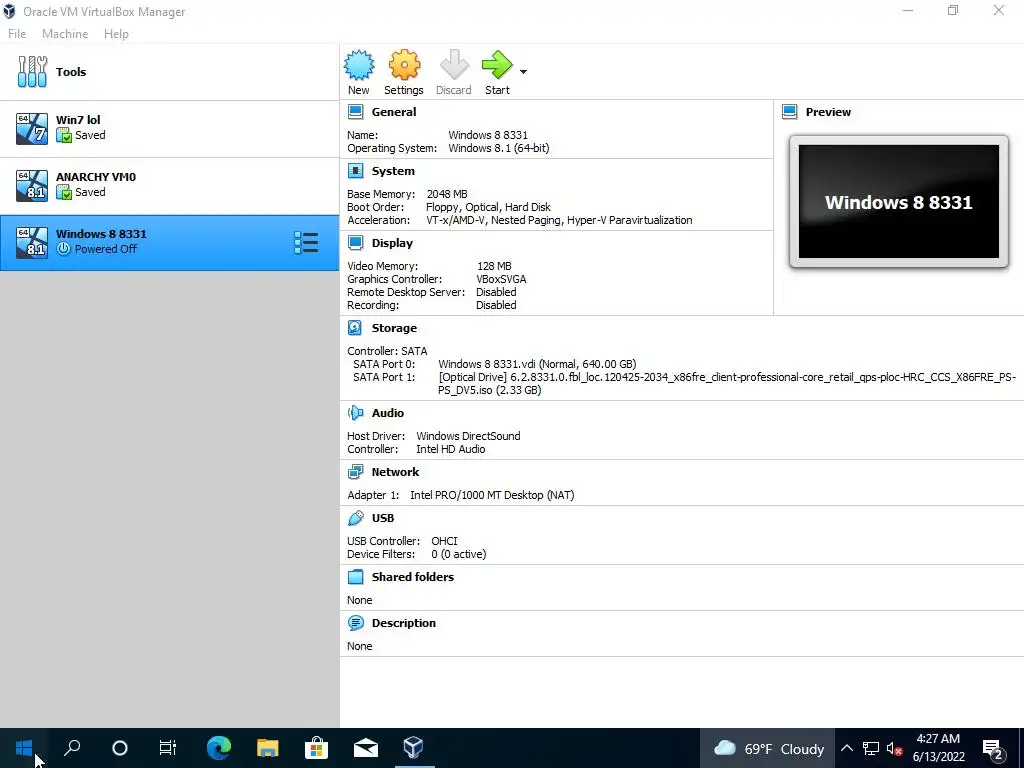Viewport: 1024px width, 768px height.
Task: Click the New virtual machine icon
Action: point(359,65)
